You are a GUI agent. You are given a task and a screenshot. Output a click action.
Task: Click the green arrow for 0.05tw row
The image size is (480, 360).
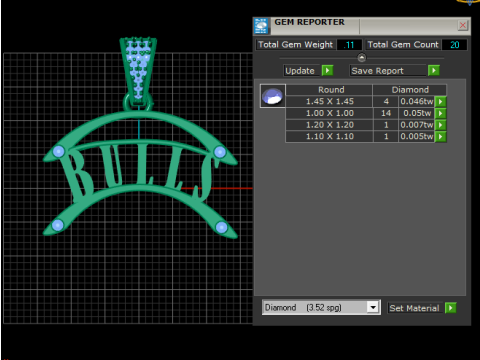441,113
